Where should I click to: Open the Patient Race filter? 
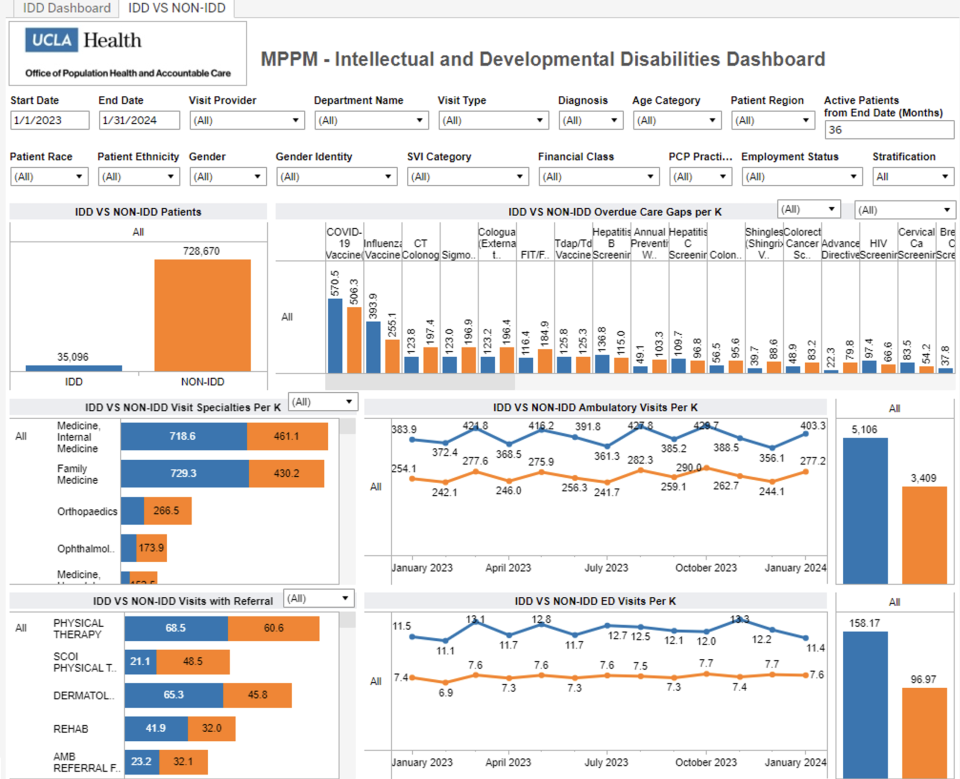click(78, 176)
